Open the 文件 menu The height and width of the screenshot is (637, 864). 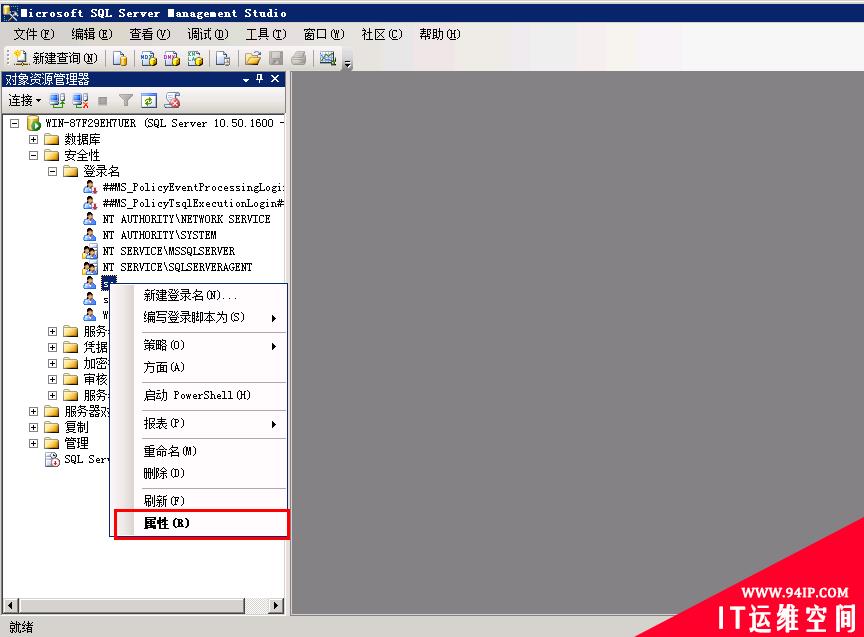34,35
